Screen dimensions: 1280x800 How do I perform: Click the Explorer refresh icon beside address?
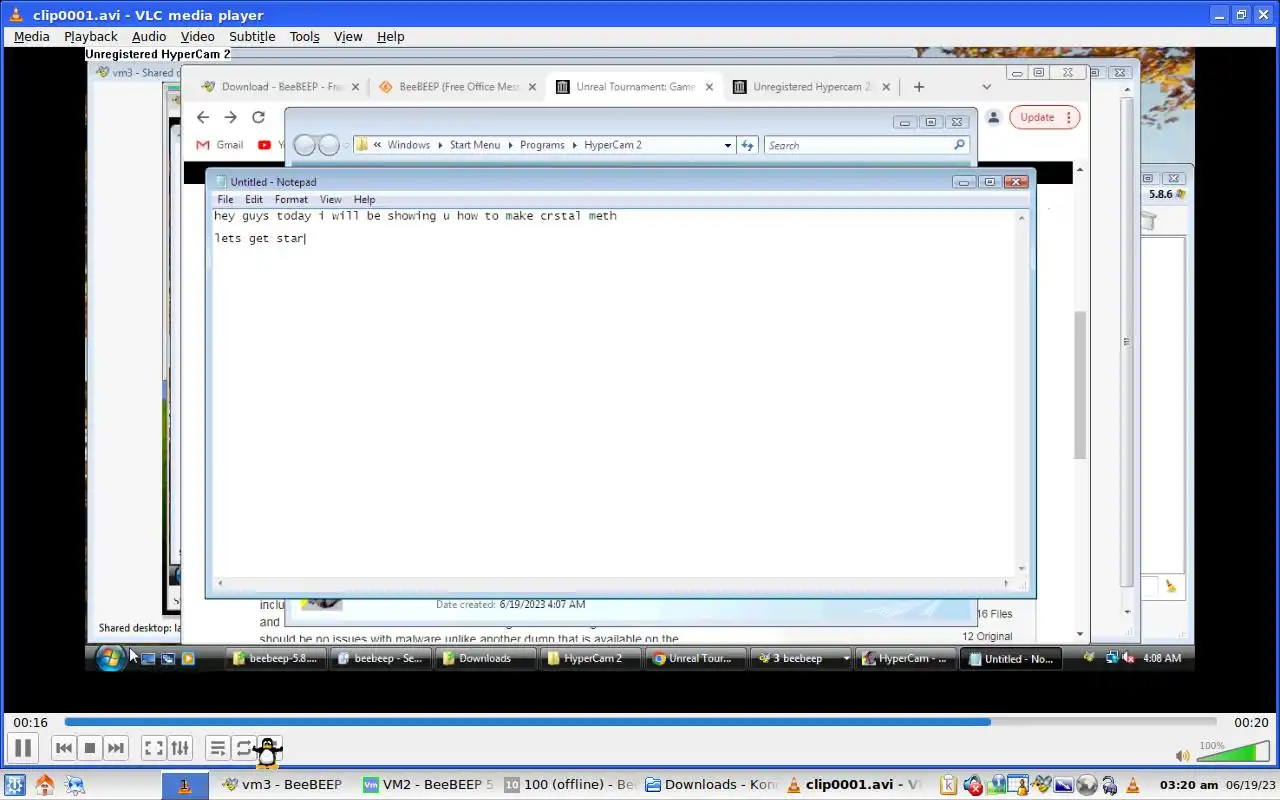coord(747,145)
